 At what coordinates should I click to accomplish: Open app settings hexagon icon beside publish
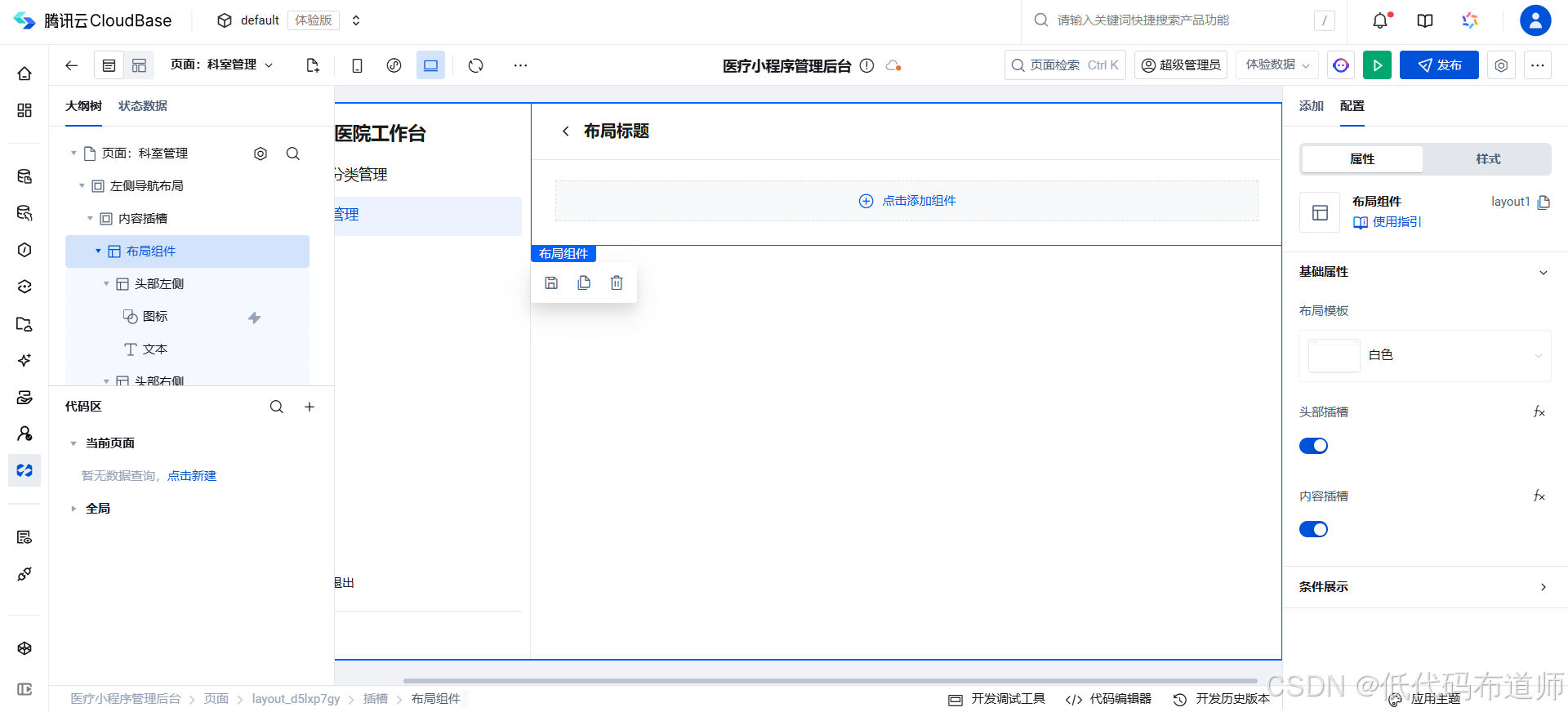click(1501, 65)
